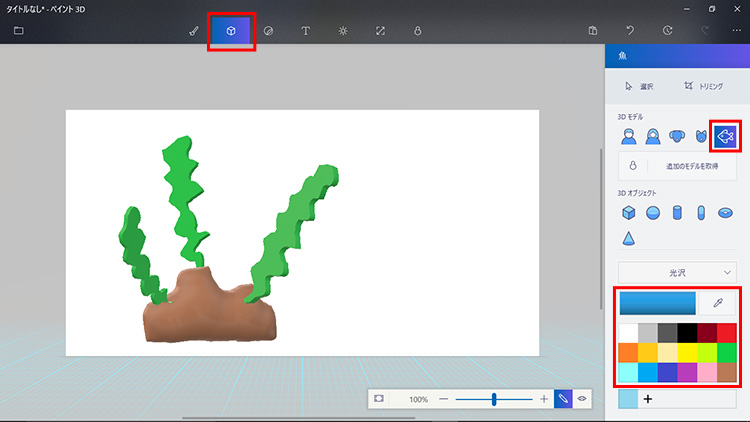The height and width of the screenshot is (422, 750).
Task: Switch to the 3D objects tab
Action: (x=231, y=31)
